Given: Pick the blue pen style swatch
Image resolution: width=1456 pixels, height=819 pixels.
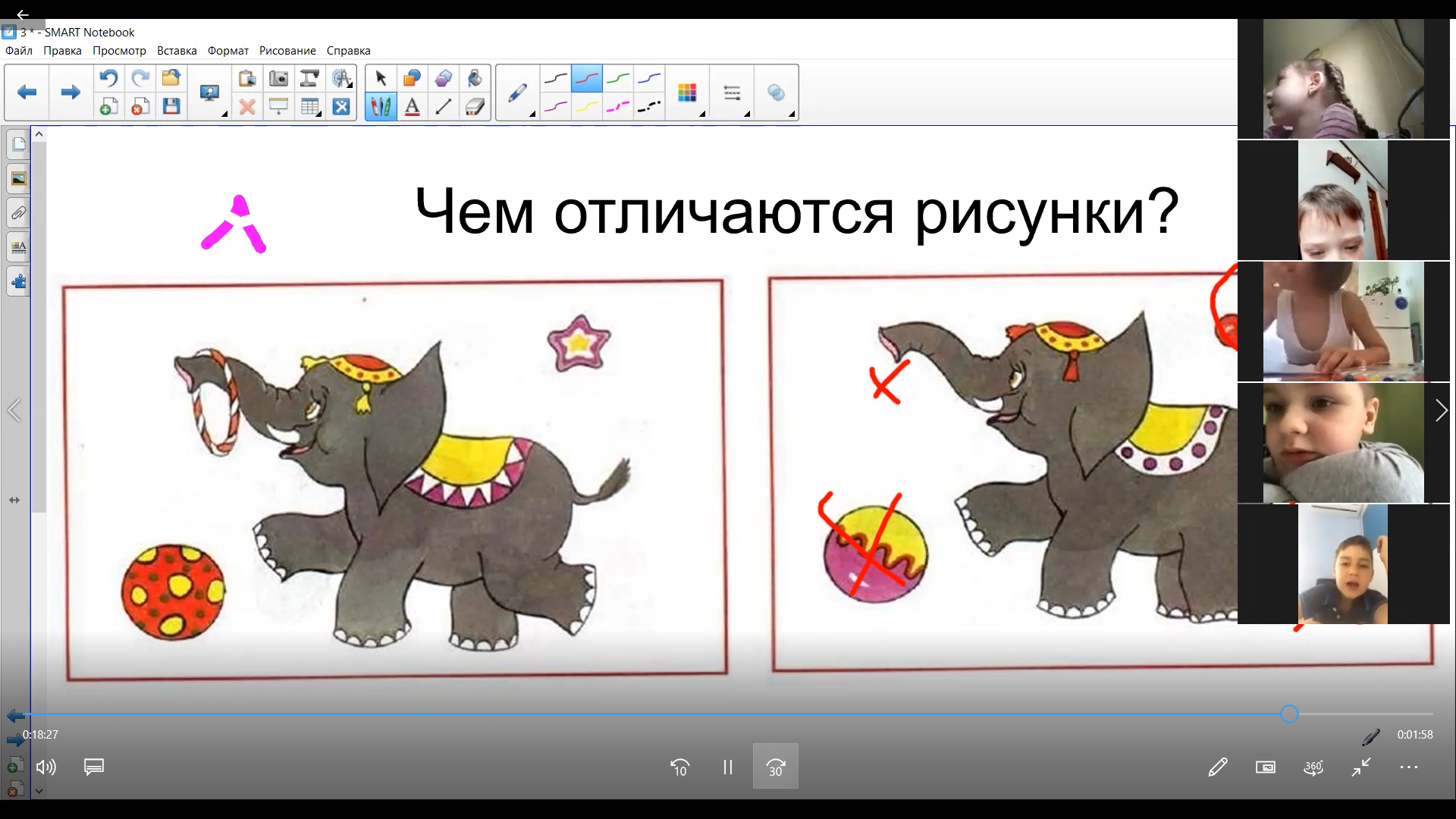Looking at the screenshot, I should click(650, 78).
